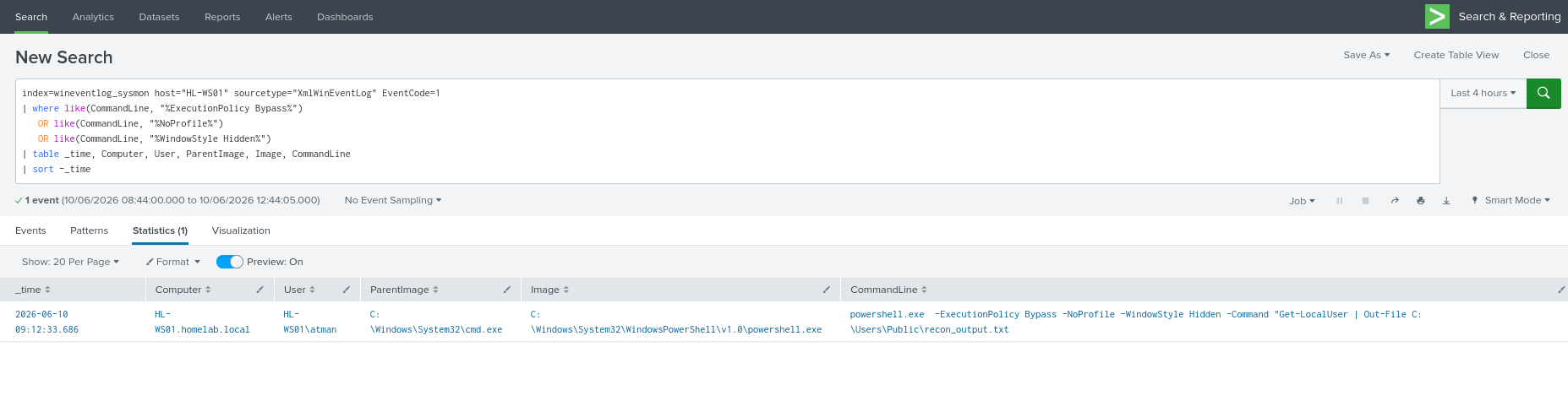Run search with green magnifier button
This screenshot has height=412, width=1568.
tap(1543, 93)
